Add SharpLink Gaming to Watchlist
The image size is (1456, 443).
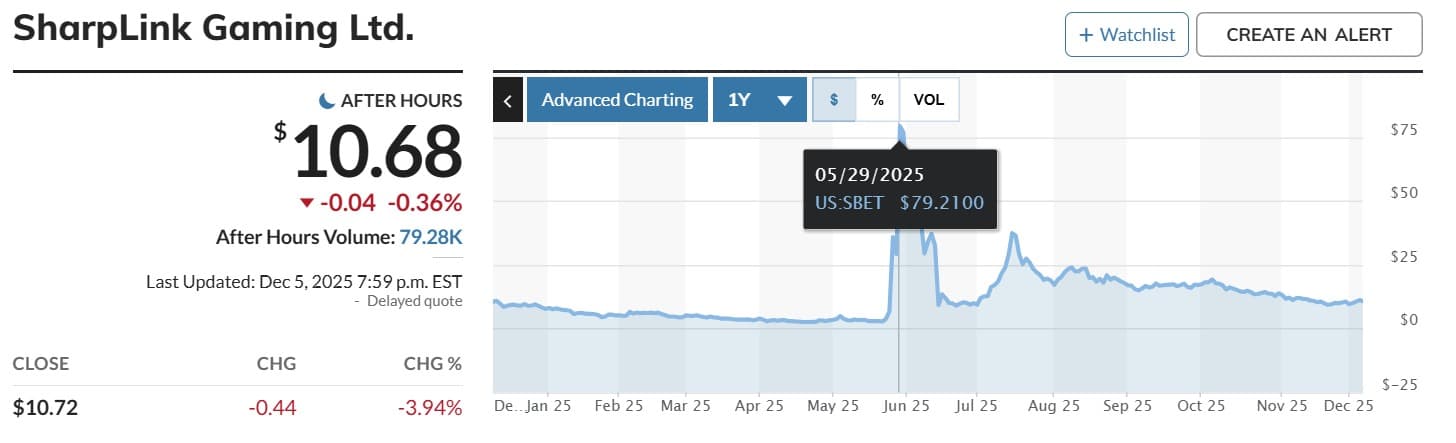1127,35
